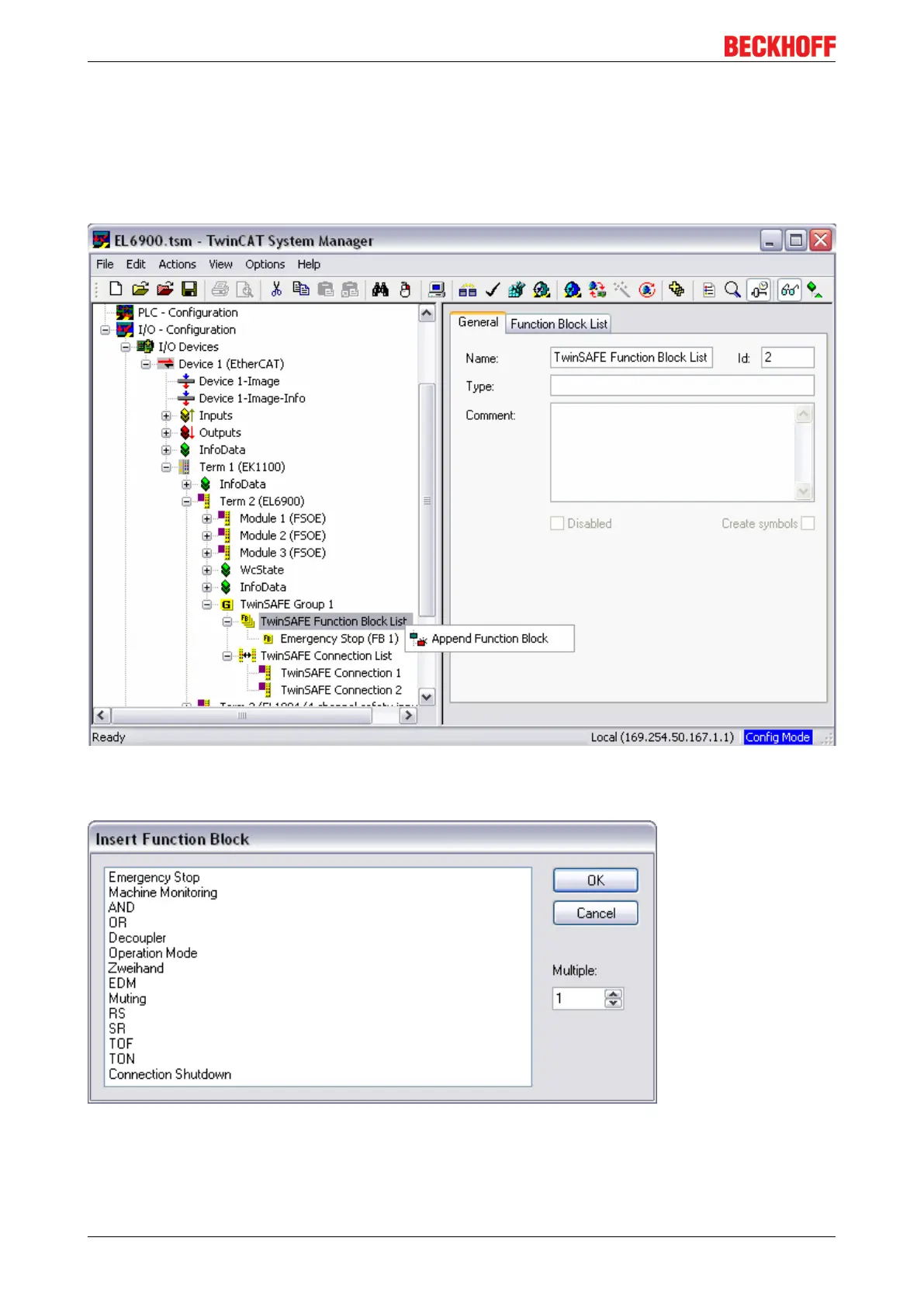Click the Find binoculars icon

[380, 289]
